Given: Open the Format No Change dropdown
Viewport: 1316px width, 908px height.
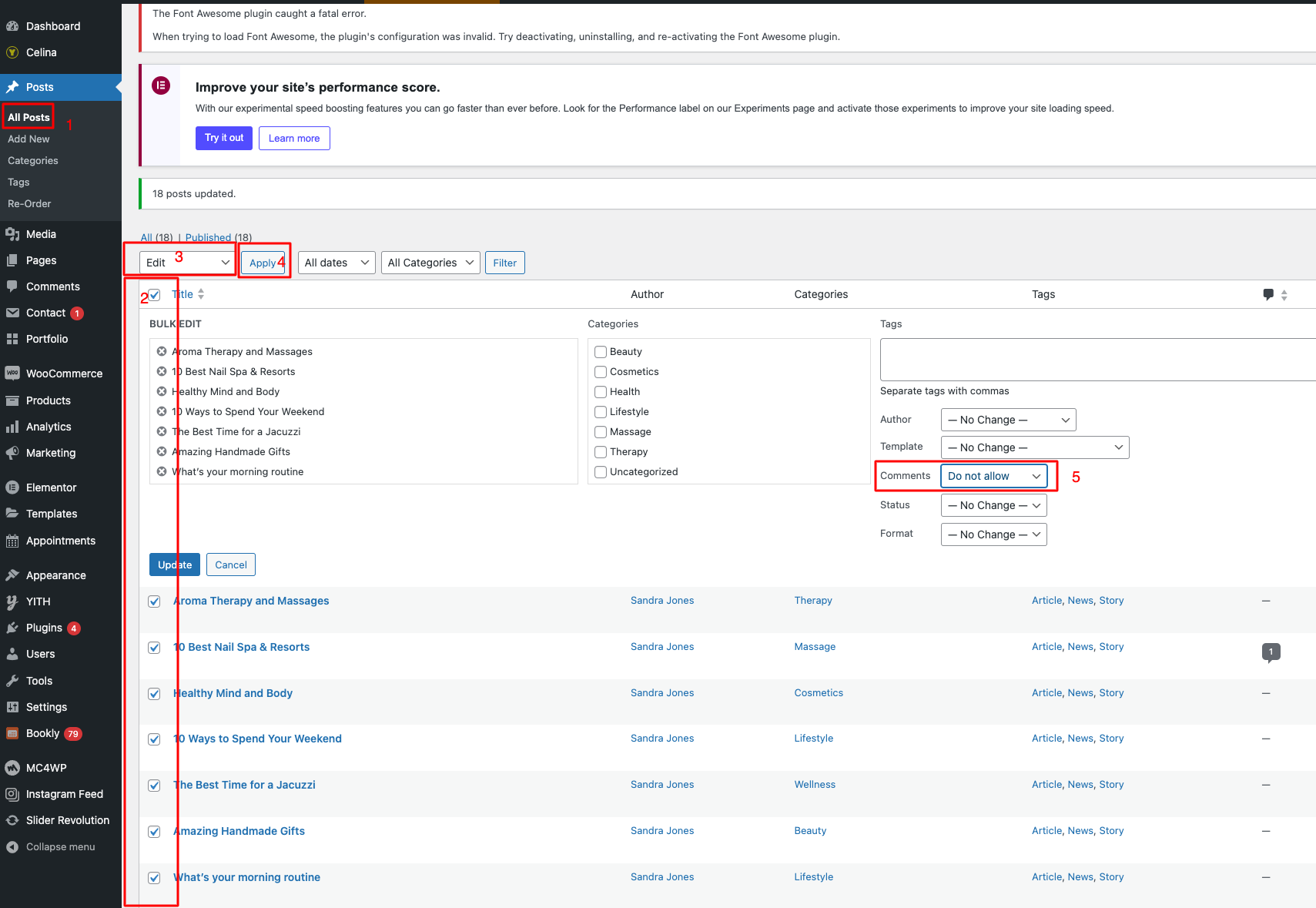Looking at the screenshot, I should (x=993, y=534).
